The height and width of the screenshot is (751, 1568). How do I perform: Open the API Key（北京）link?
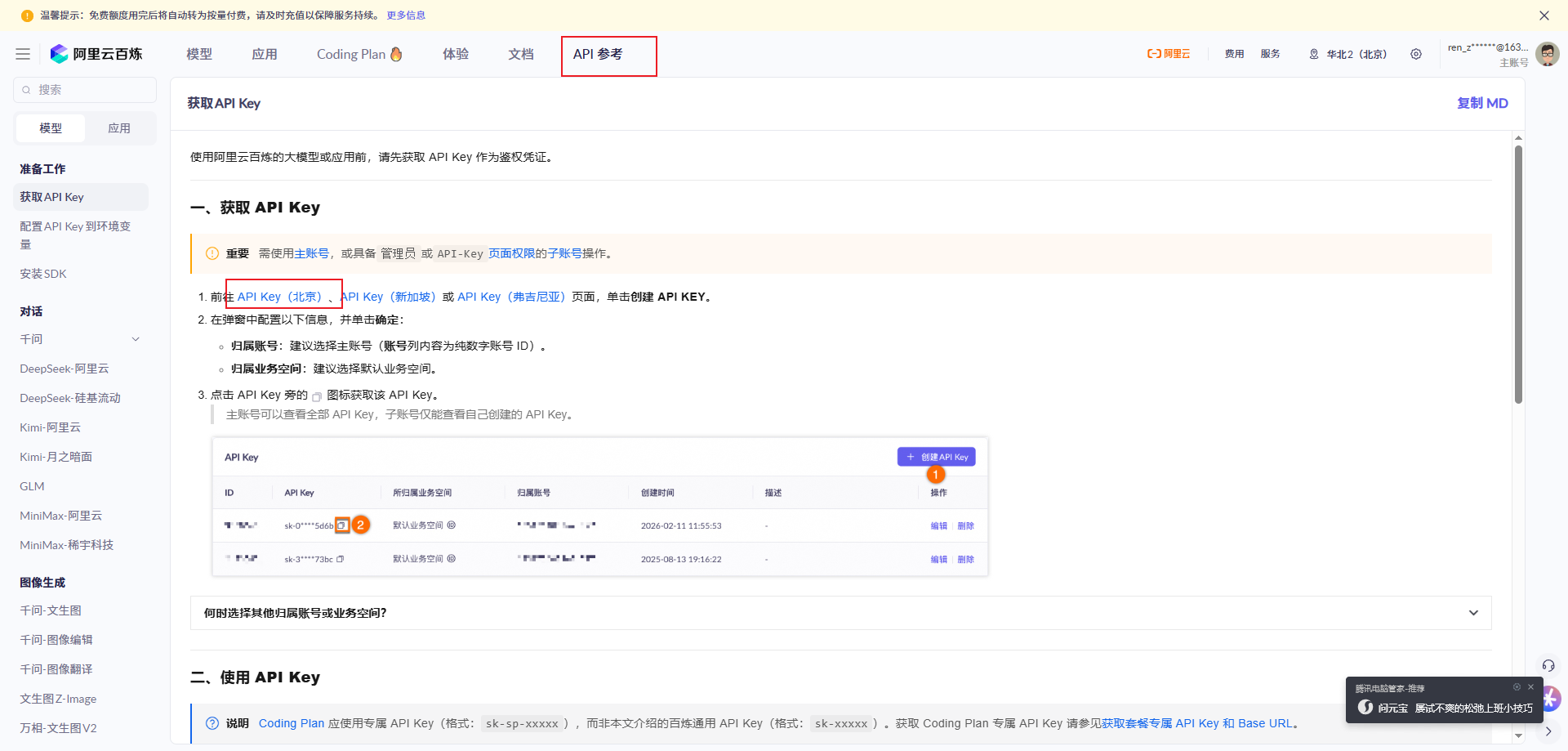[280, 297]
